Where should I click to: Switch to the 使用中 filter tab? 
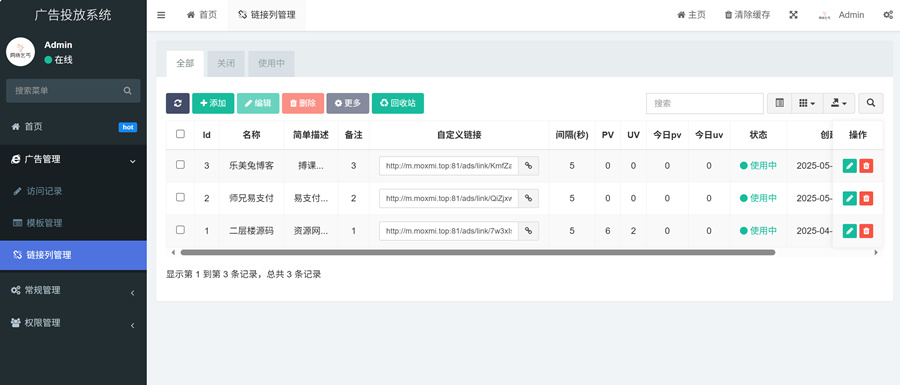tap(271, 64)
